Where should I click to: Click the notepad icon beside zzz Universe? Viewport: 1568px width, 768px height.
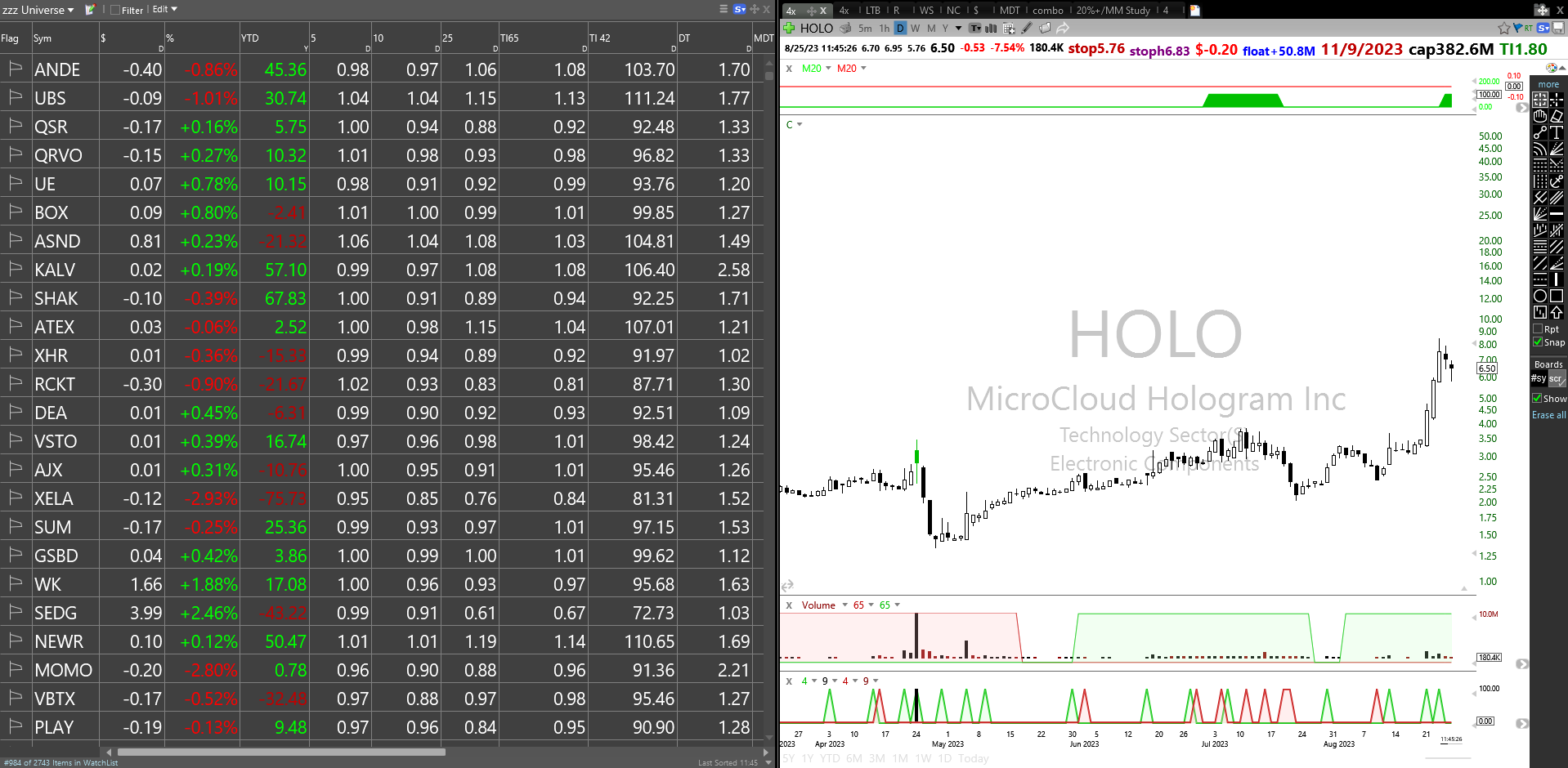(x=90, y=10)
